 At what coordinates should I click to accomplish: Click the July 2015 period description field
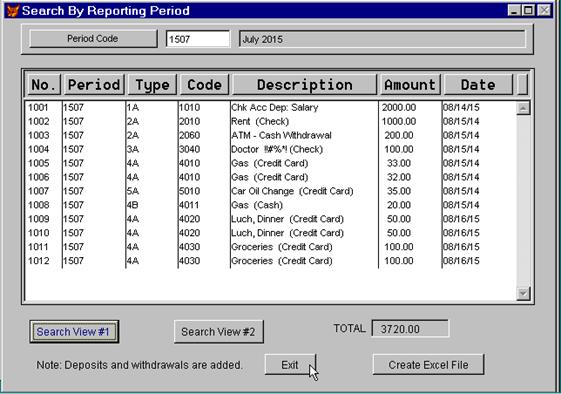(x=382, y=39)
